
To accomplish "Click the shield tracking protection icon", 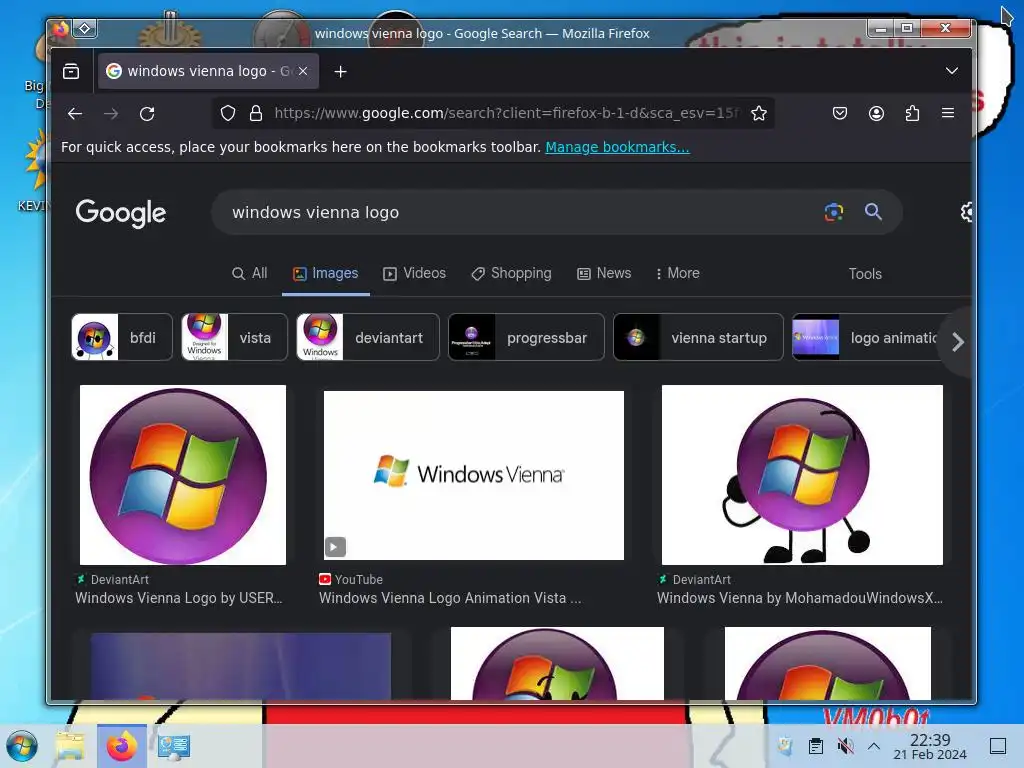I will [227, 114].
